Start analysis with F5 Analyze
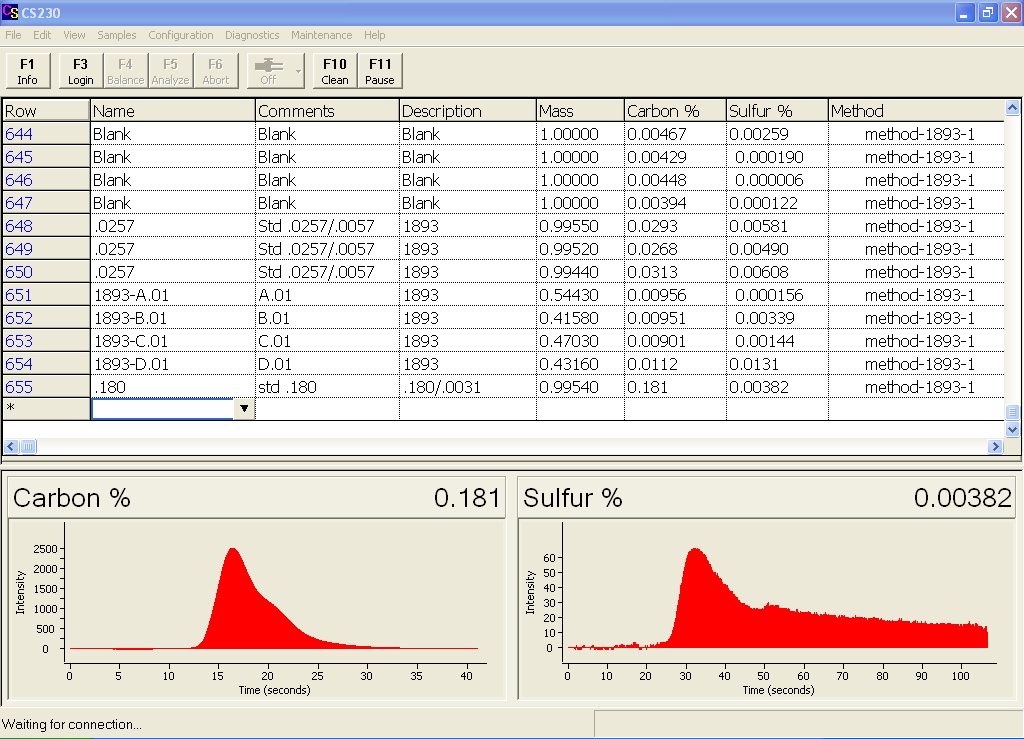Screen dimensions: 1024x739 pyautogui.click(x=170, y=70)
